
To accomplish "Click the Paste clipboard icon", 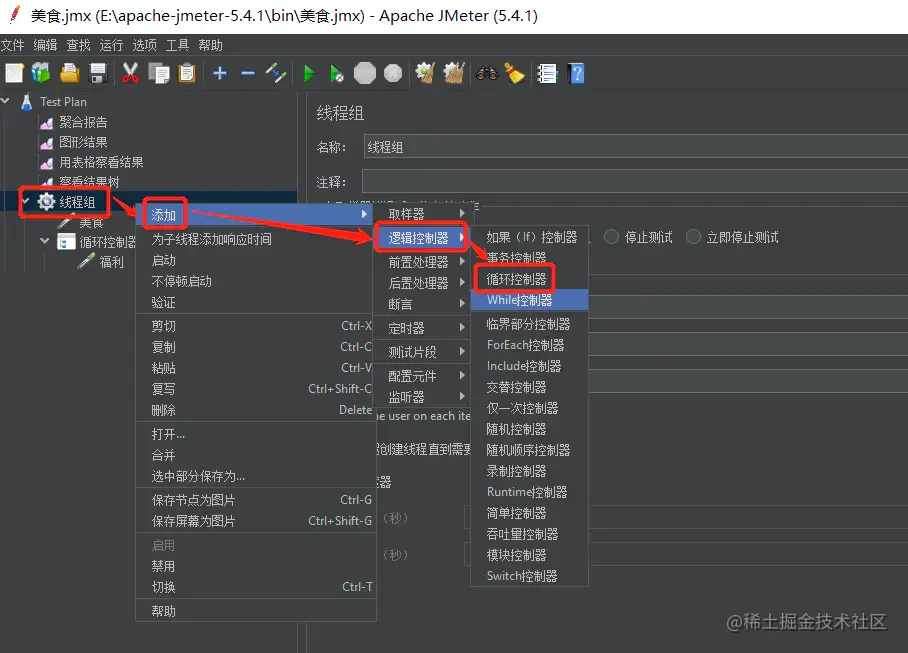I will [x=186, y=74].
